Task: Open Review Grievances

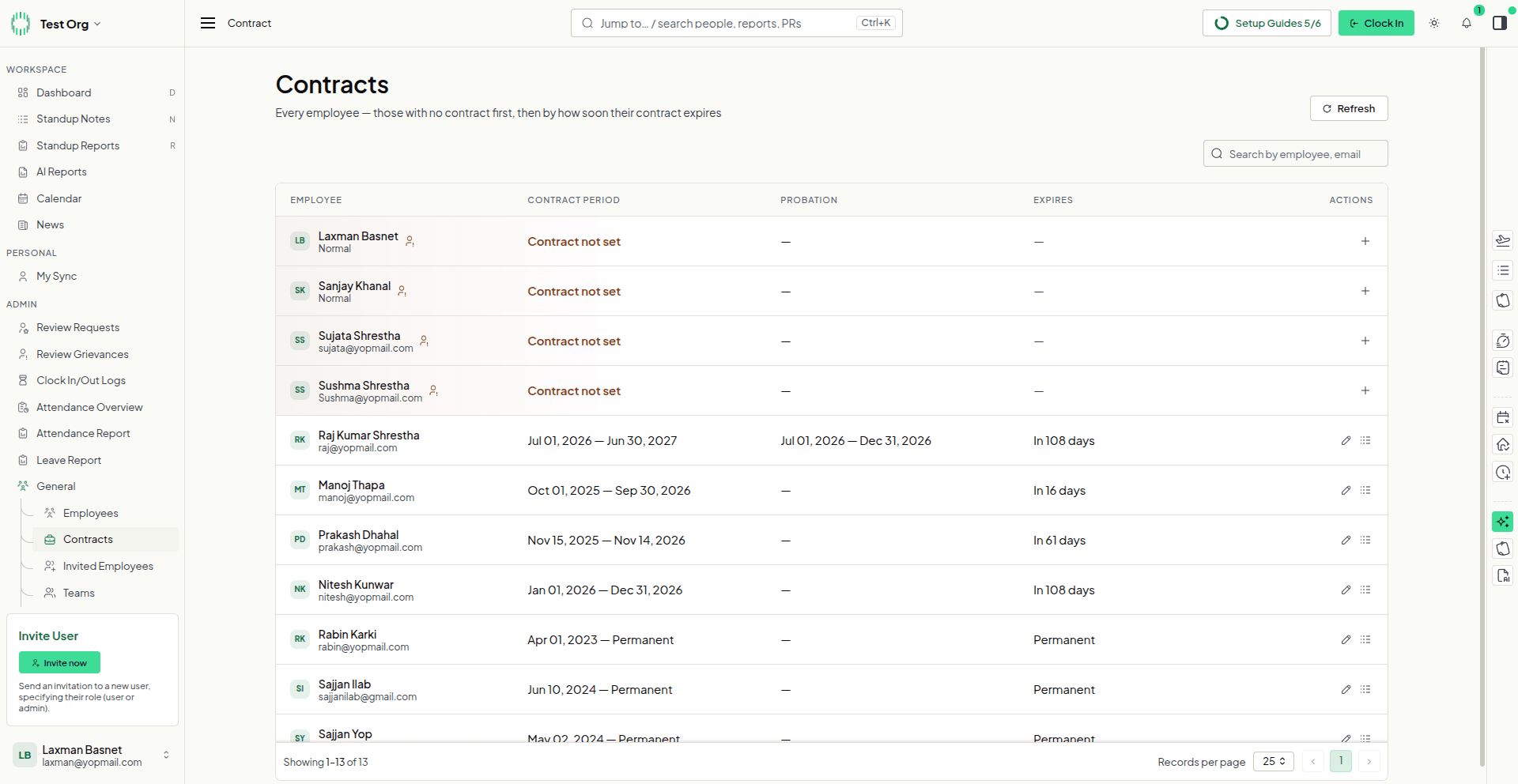Action: (93, 354)
